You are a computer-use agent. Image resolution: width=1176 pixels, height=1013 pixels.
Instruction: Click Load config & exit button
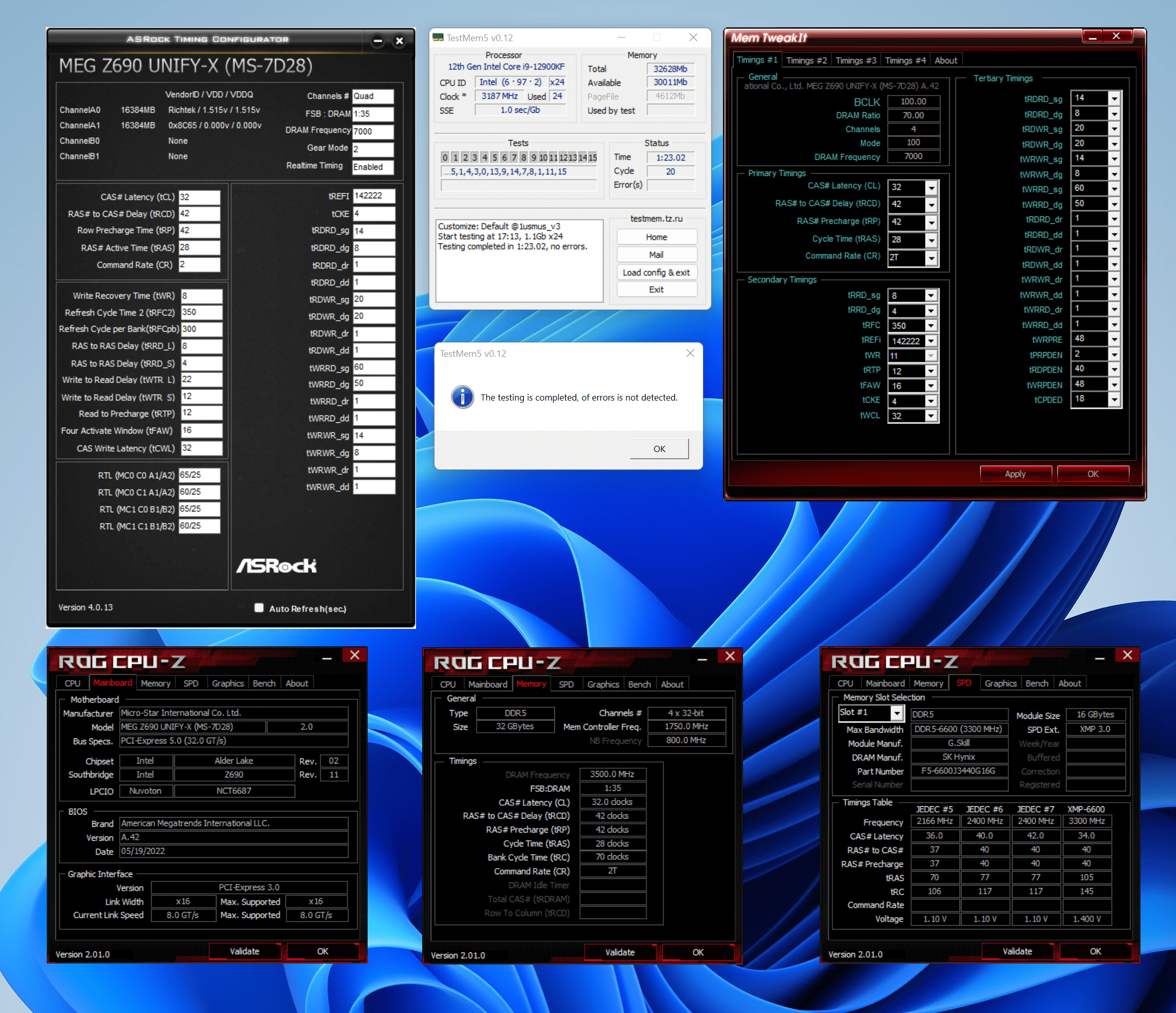click(x=657, y=273)
